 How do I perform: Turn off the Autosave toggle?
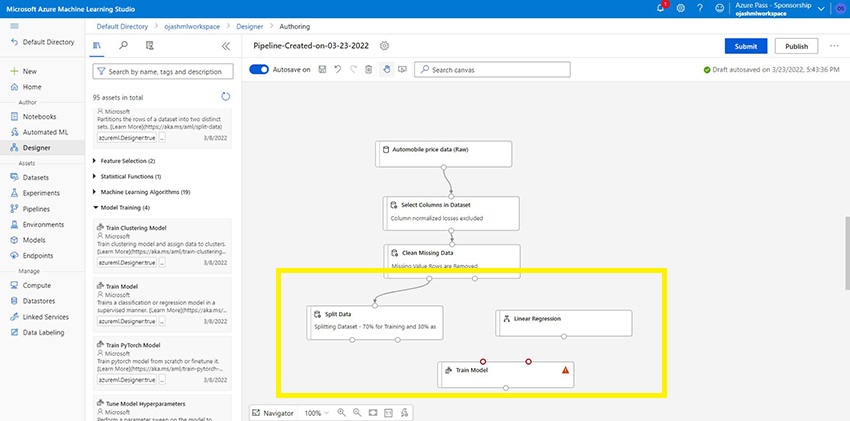pyautogui.click(x=259, y=69)
